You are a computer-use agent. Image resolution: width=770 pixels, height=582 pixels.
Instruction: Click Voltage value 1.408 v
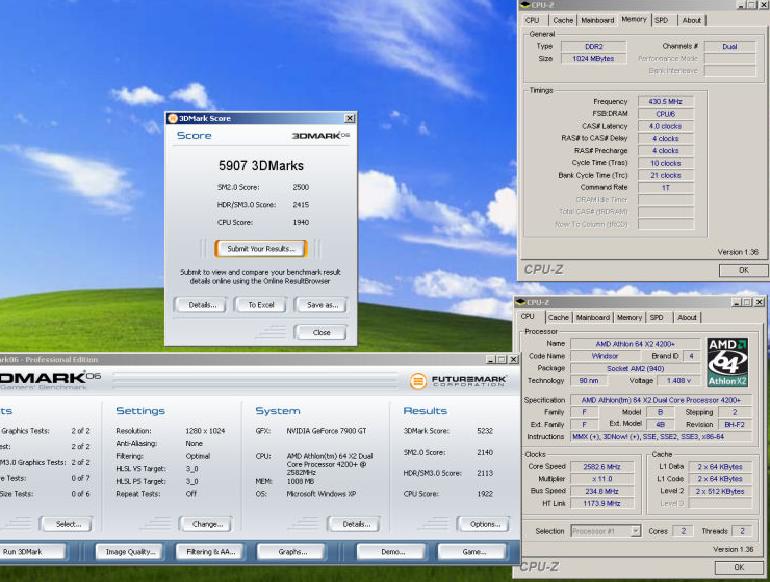tap(679, 381)
